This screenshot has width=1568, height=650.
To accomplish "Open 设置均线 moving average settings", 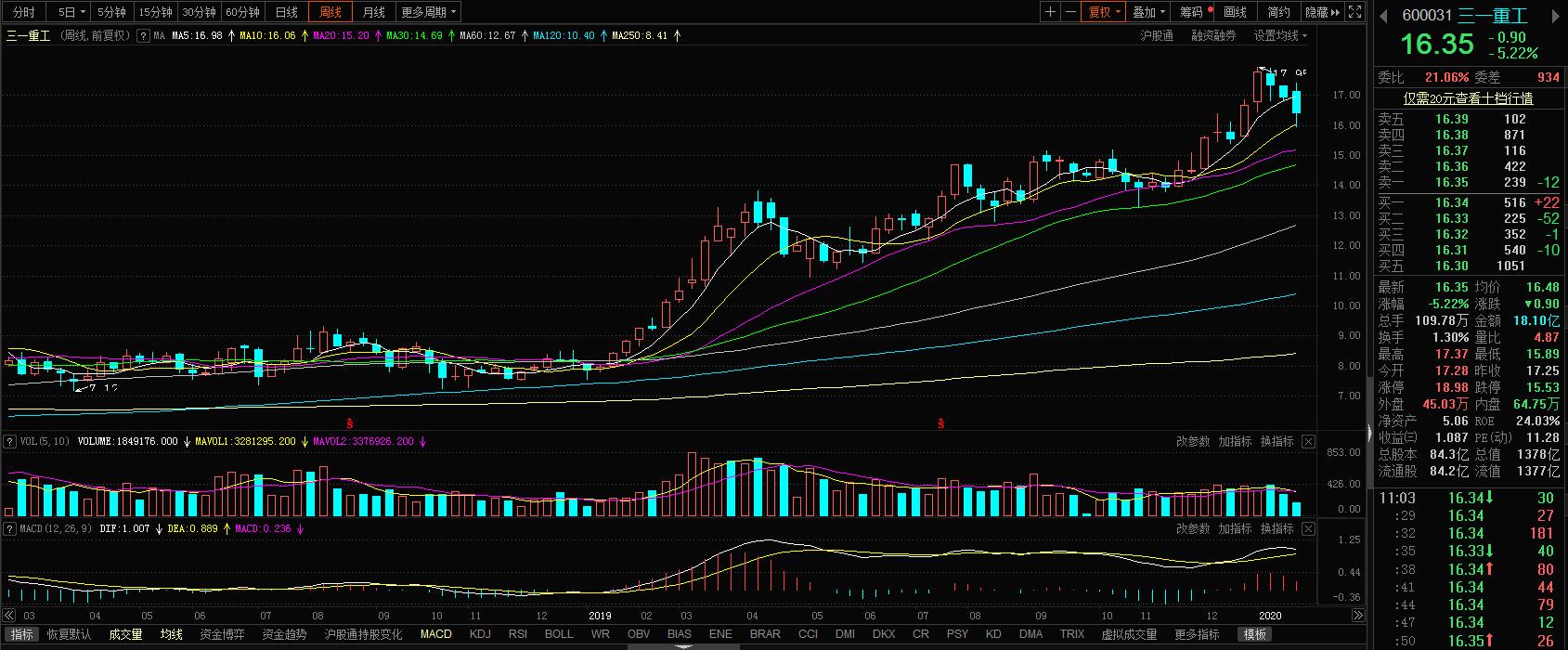I will (x=1280, y=36).
